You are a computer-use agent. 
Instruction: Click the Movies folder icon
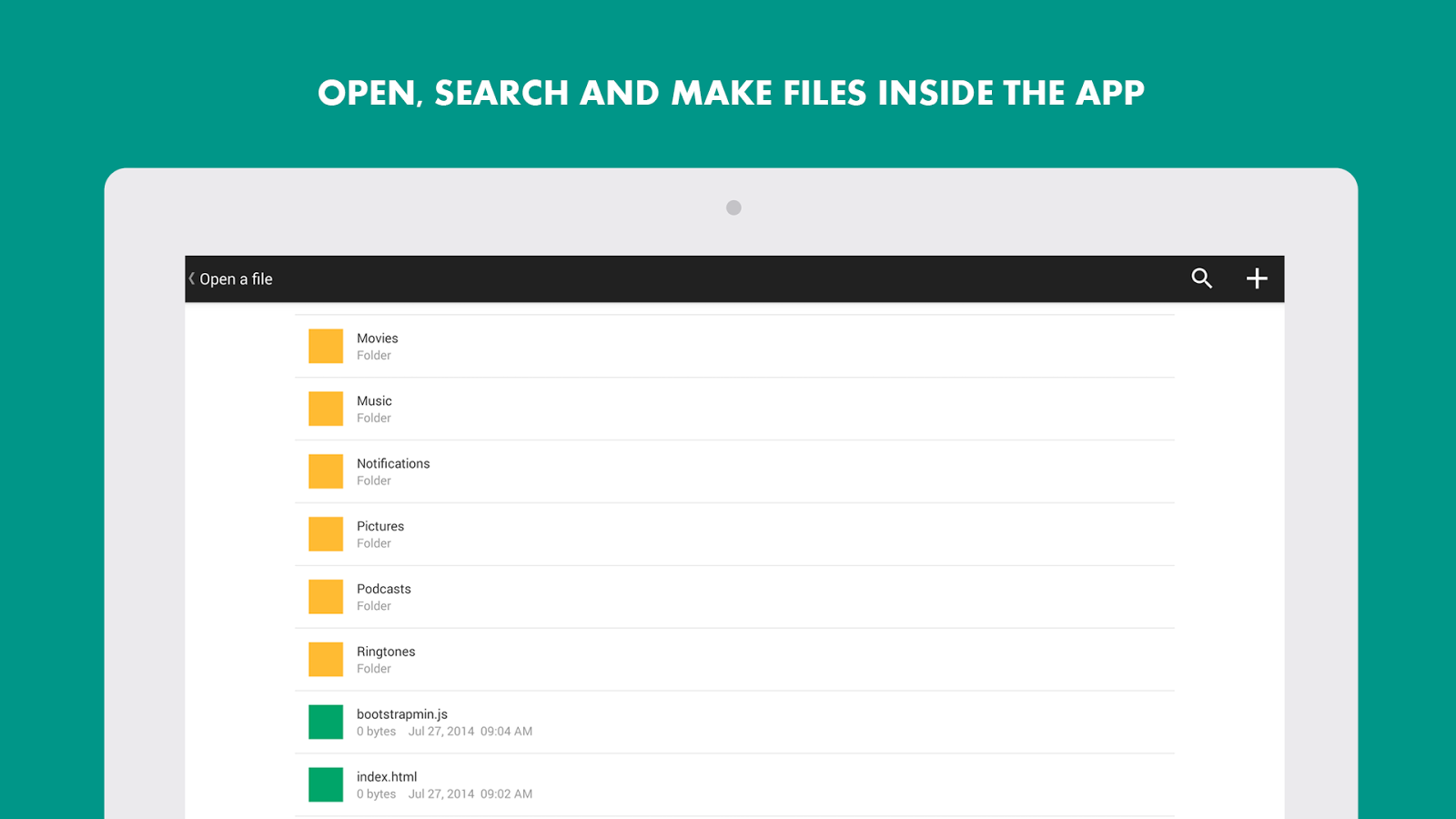(x=325, y=346)
